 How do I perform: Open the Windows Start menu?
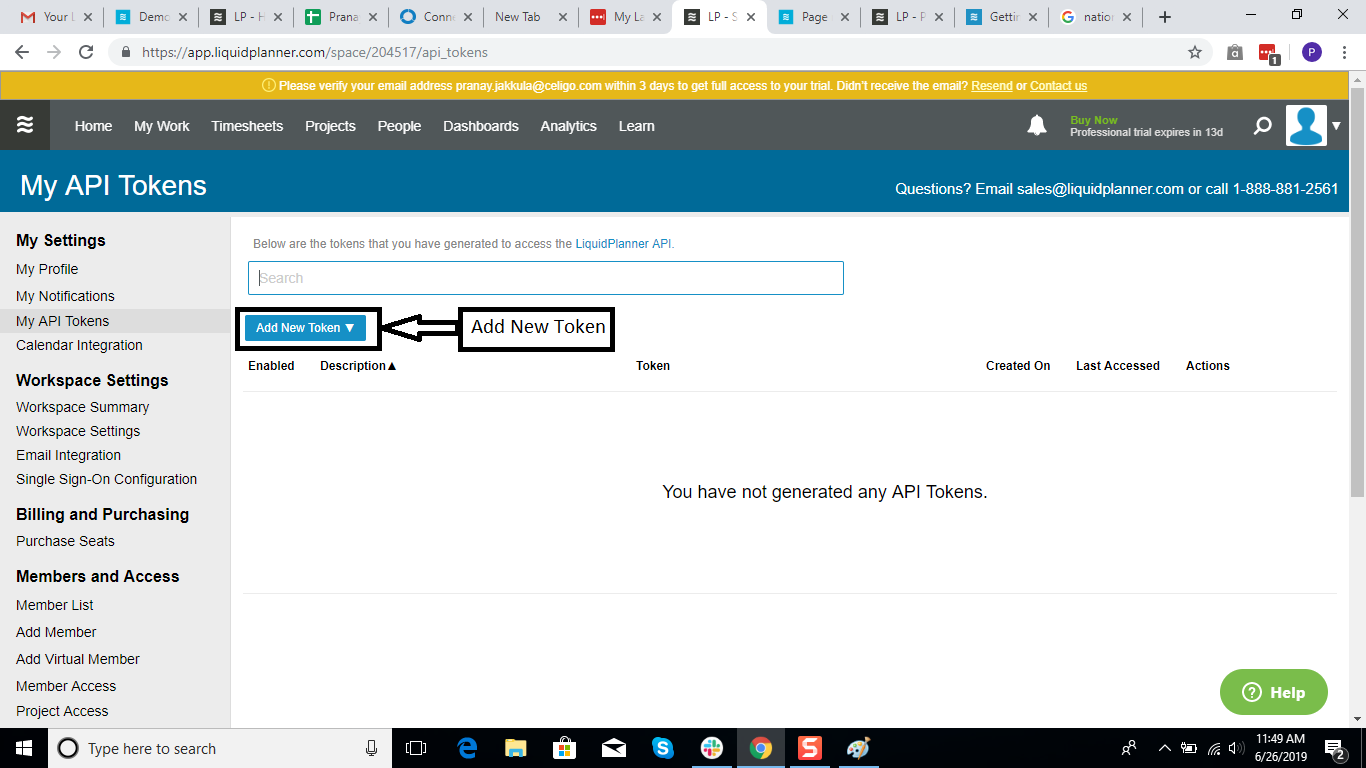[23, 748]
